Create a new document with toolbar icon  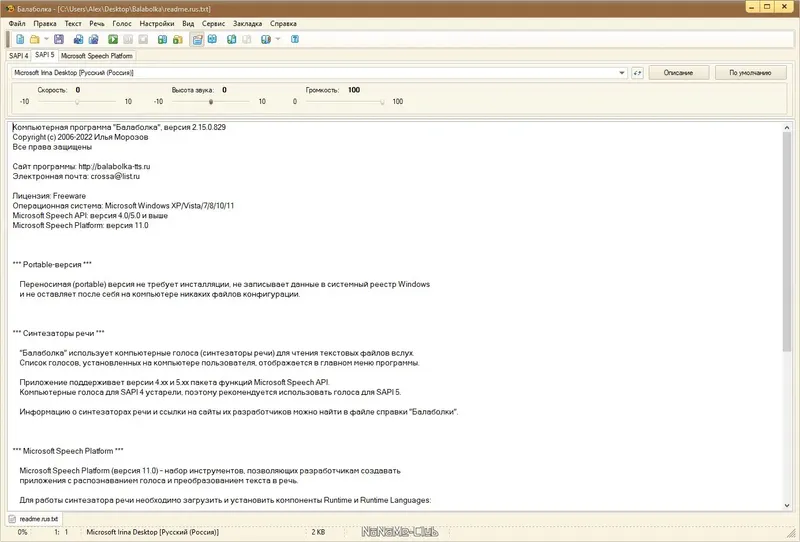point(20,39)
